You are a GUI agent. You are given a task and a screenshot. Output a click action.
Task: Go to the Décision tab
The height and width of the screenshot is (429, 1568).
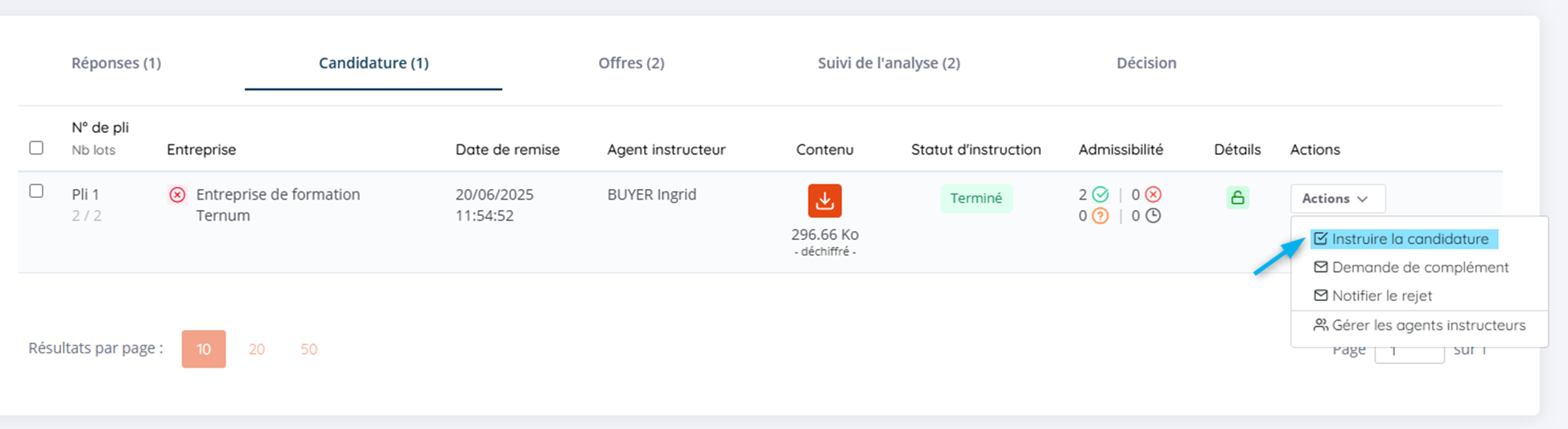pos(1146,63)
